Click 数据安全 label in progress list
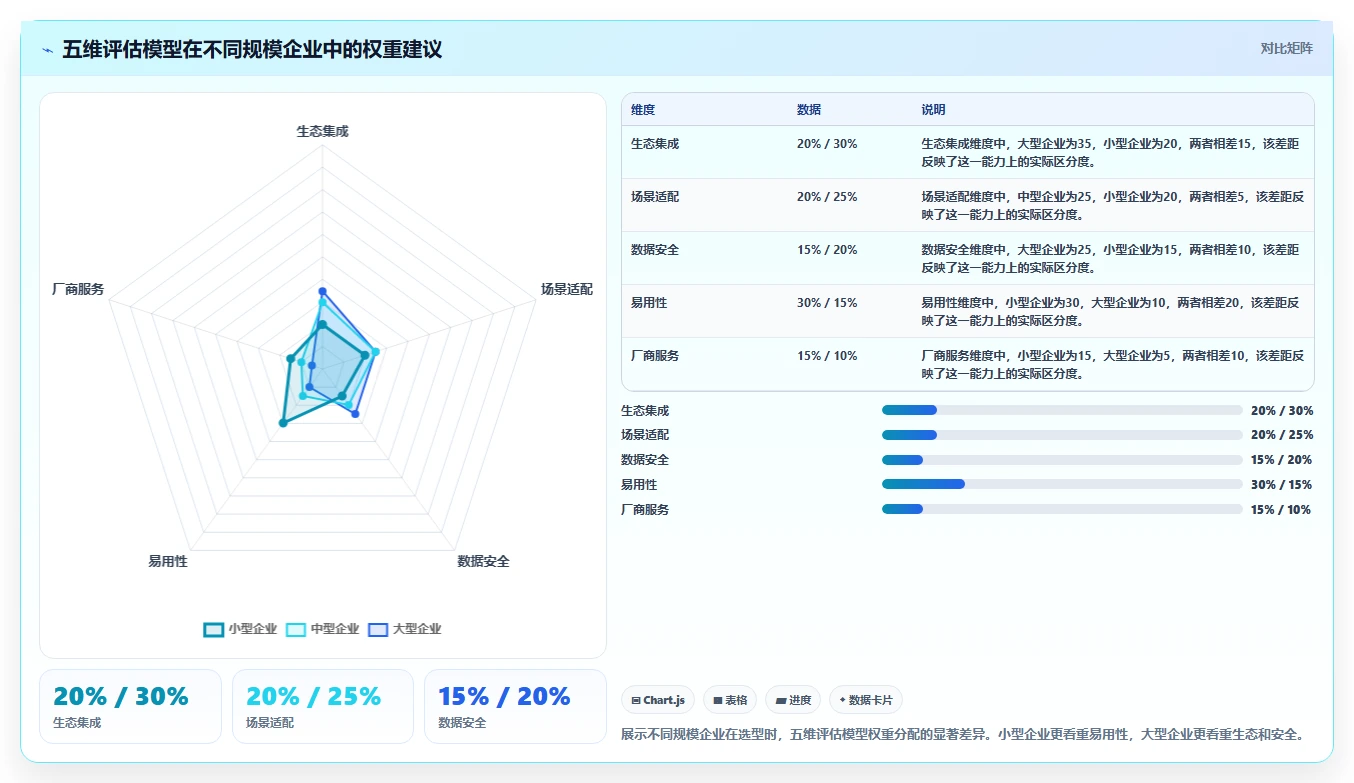This screenshot has width=1354, height=783. (x=645, y=460)
